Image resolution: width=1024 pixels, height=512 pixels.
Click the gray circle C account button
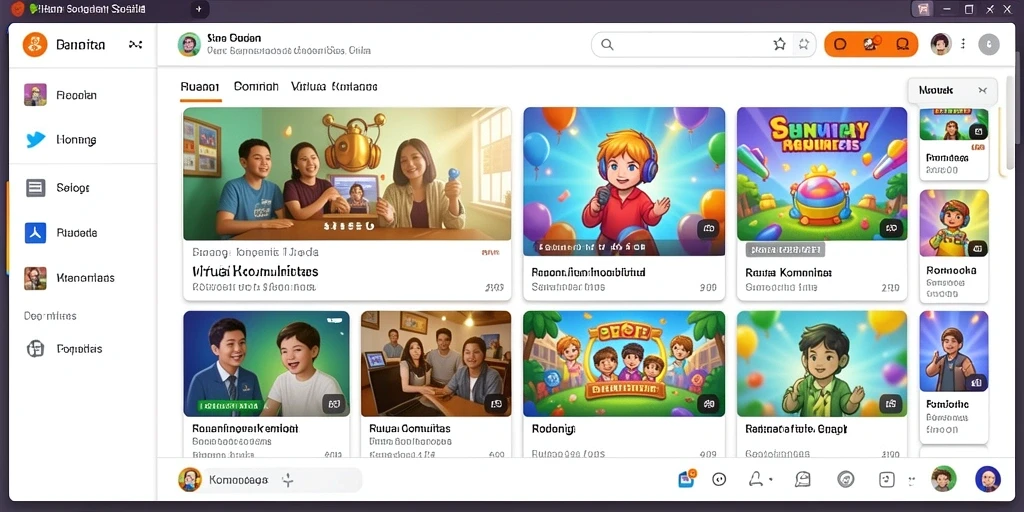pos(989,44)
